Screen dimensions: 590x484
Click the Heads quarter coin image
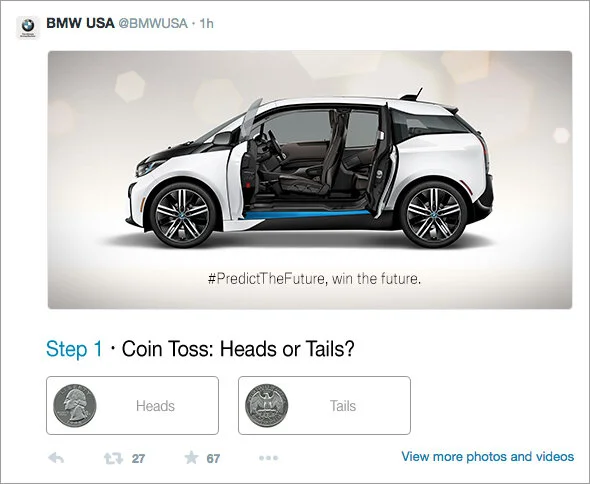click(75, 405)
